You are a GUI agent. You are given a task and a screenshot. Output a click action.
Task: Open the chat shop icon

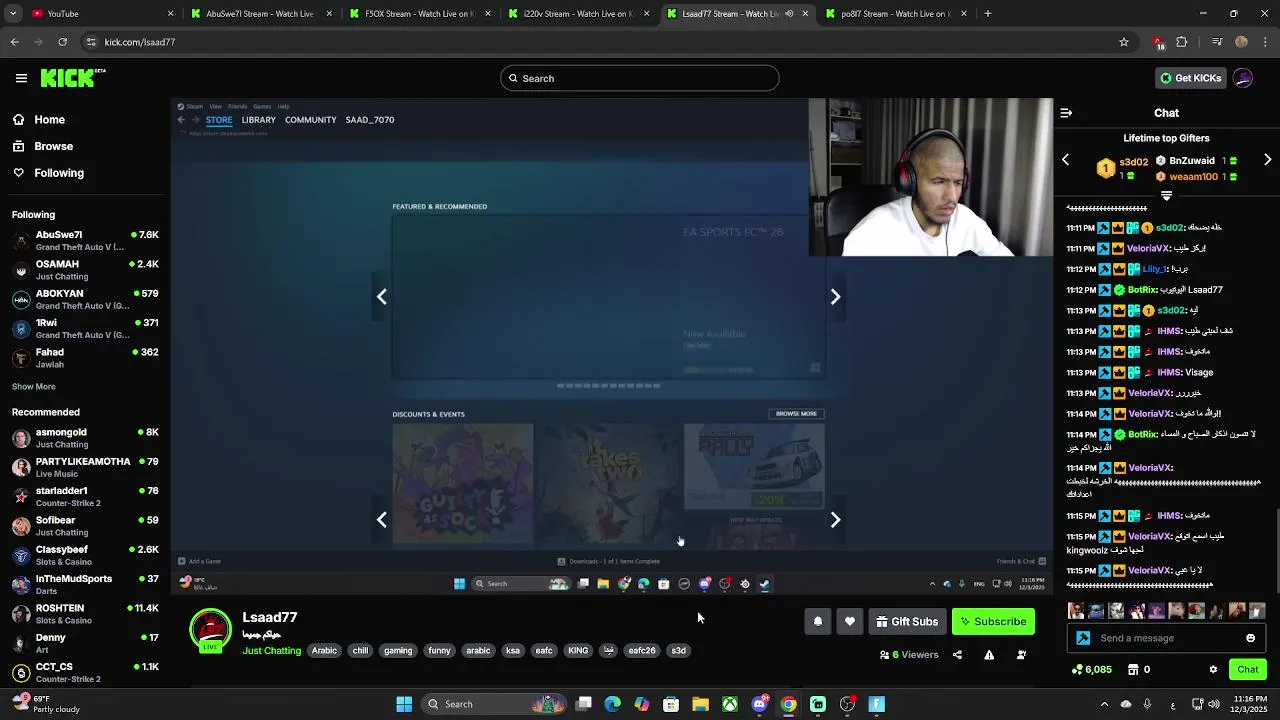click(1133, 670)
